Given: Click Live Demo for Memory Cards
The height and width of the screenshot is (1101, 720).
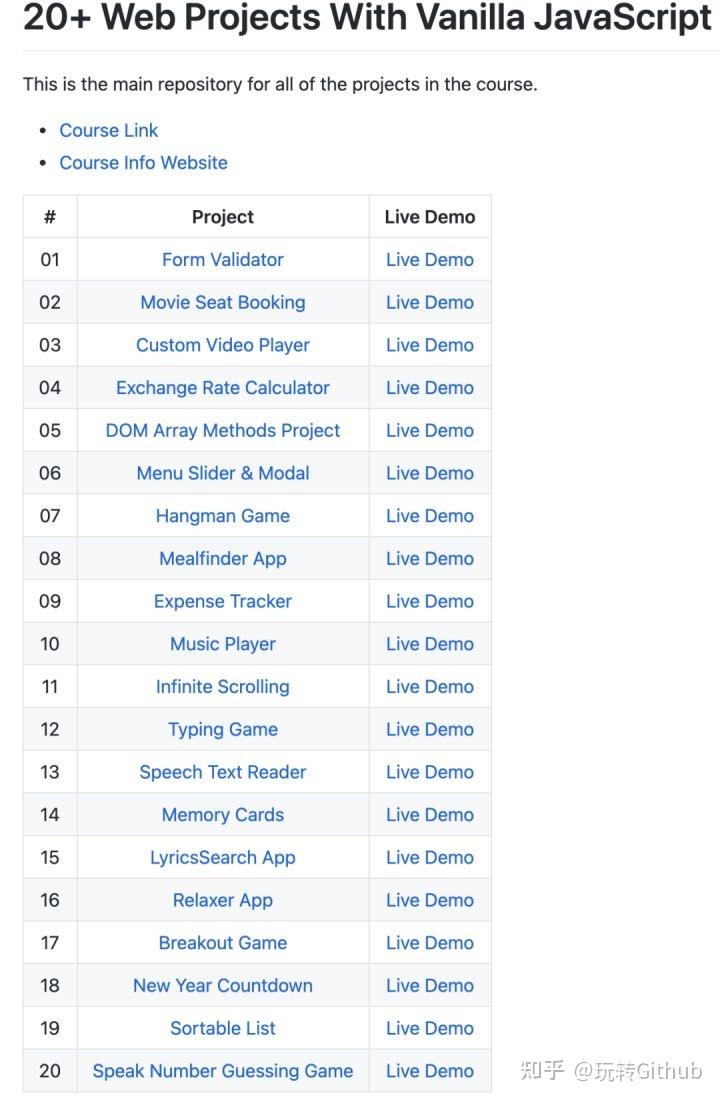Looking at the screenshot, I should [429, 815].
